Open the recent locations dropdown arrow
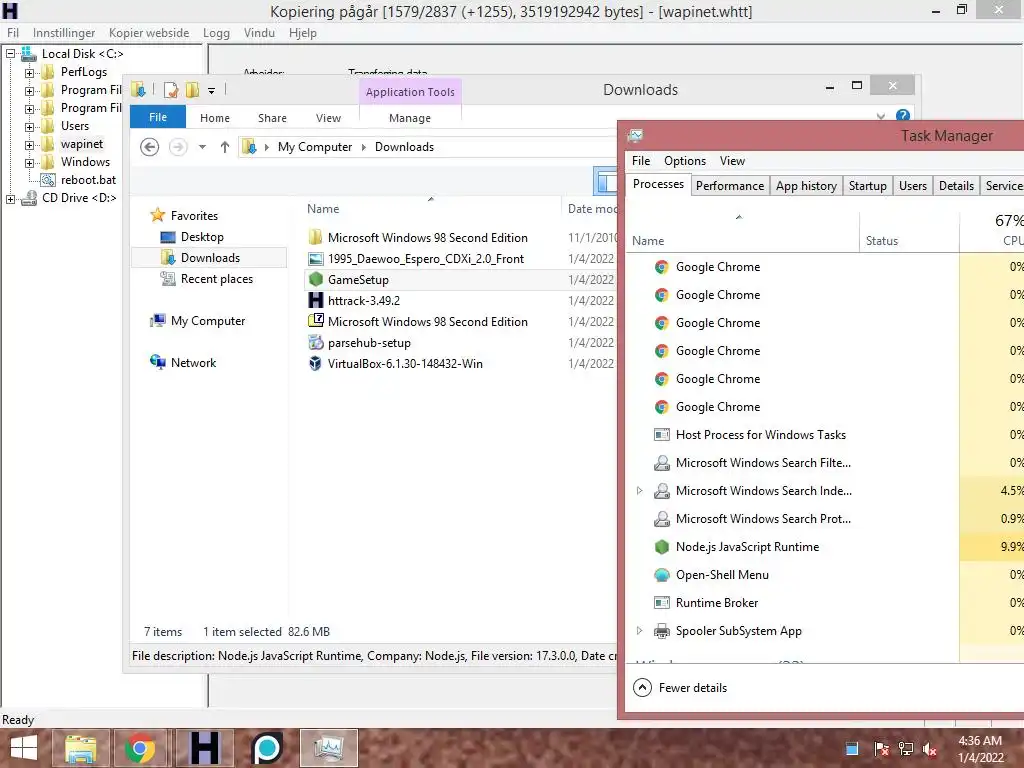This screenshot has width=1024, height=768. pos(202,147)
